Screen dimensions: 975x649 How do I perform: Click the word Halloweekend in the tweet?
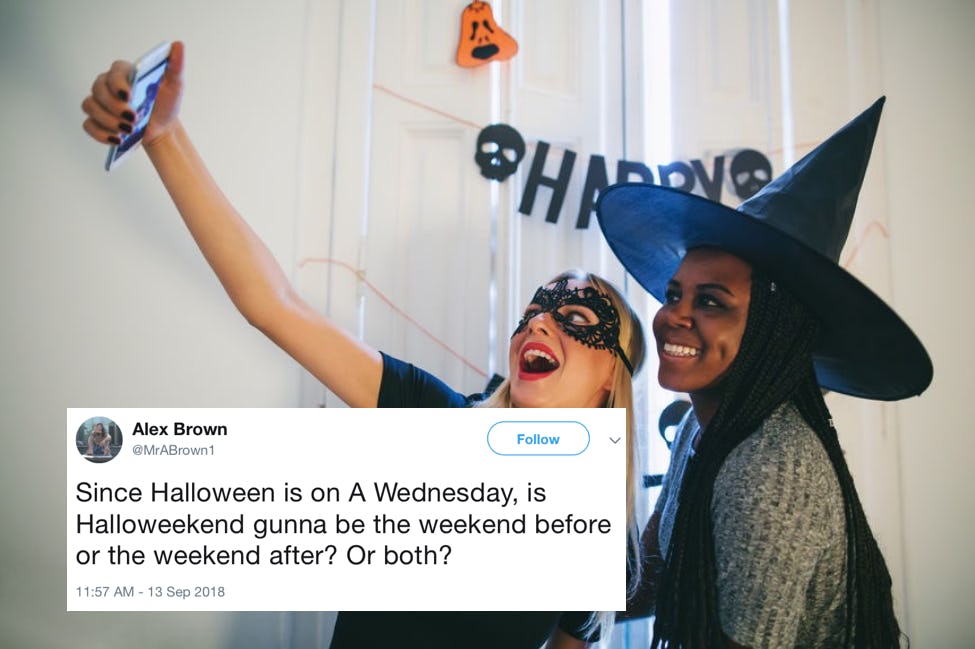[161, 525]
